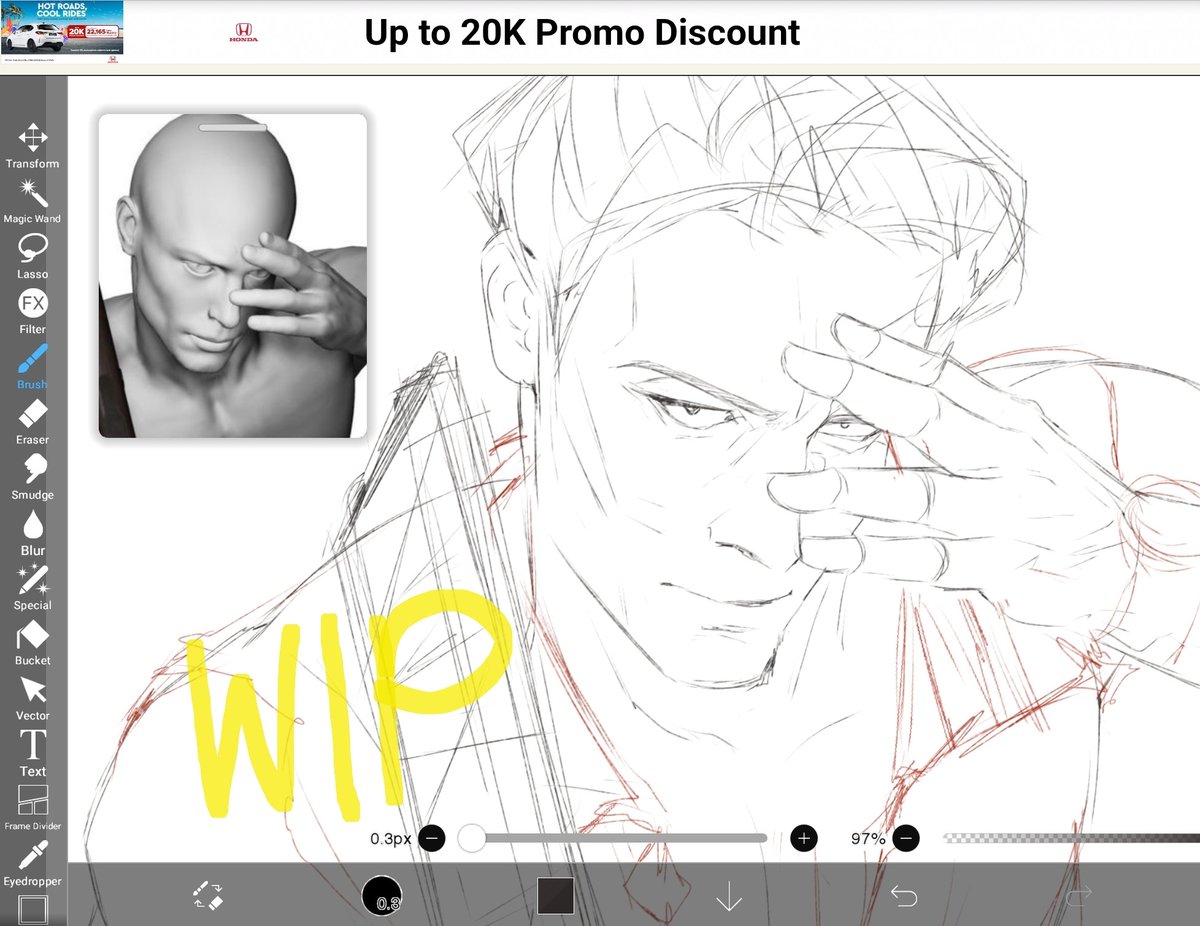This screenshot has width=1200, height=926.
Task: Select the Vector tool
Action: pyautogui.click(x=33, y=698)
